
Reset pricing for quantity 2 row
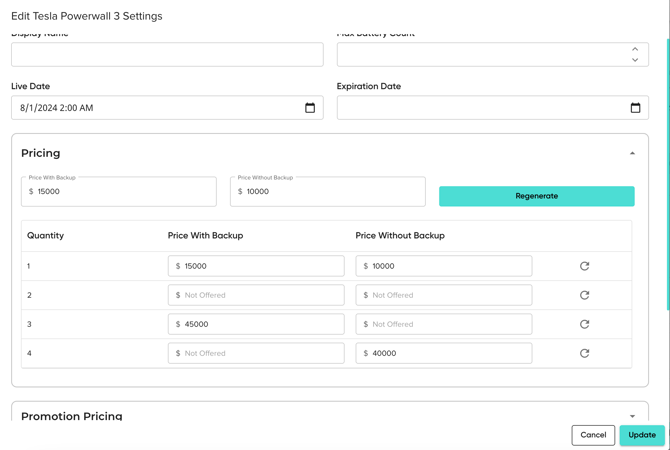pyautogui.click(x=584, y=295)
